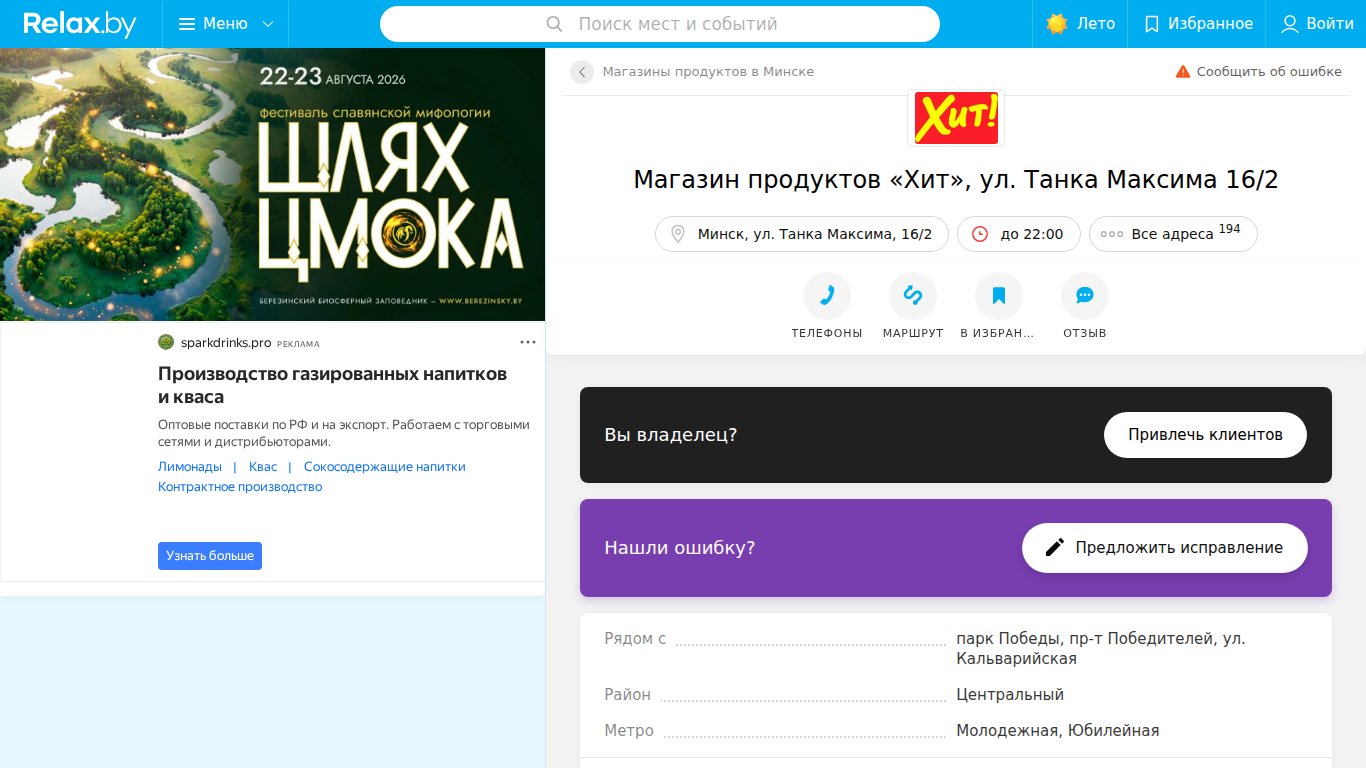Open Все адреса 194 list
The height and width of the screenshot is (768, 1366).
(x=1173, y=234)
